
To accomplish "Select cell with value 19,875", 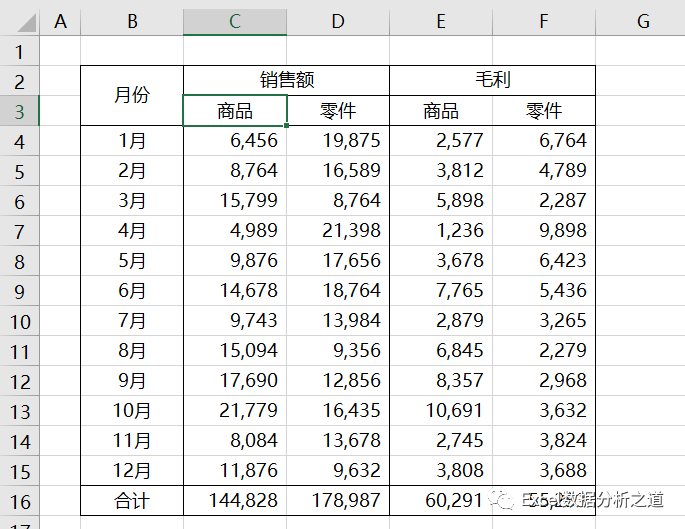I will [x=338, y=141].
